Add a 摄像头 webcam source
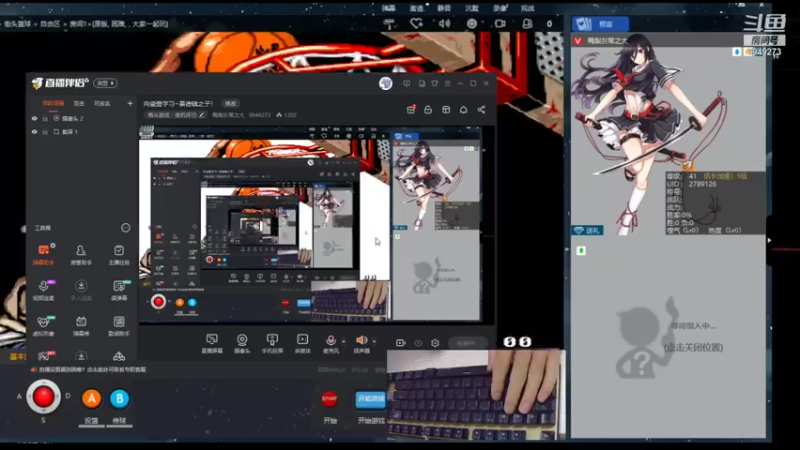The image size is (800, 450). pyautogui.click(x=242, y=343)
